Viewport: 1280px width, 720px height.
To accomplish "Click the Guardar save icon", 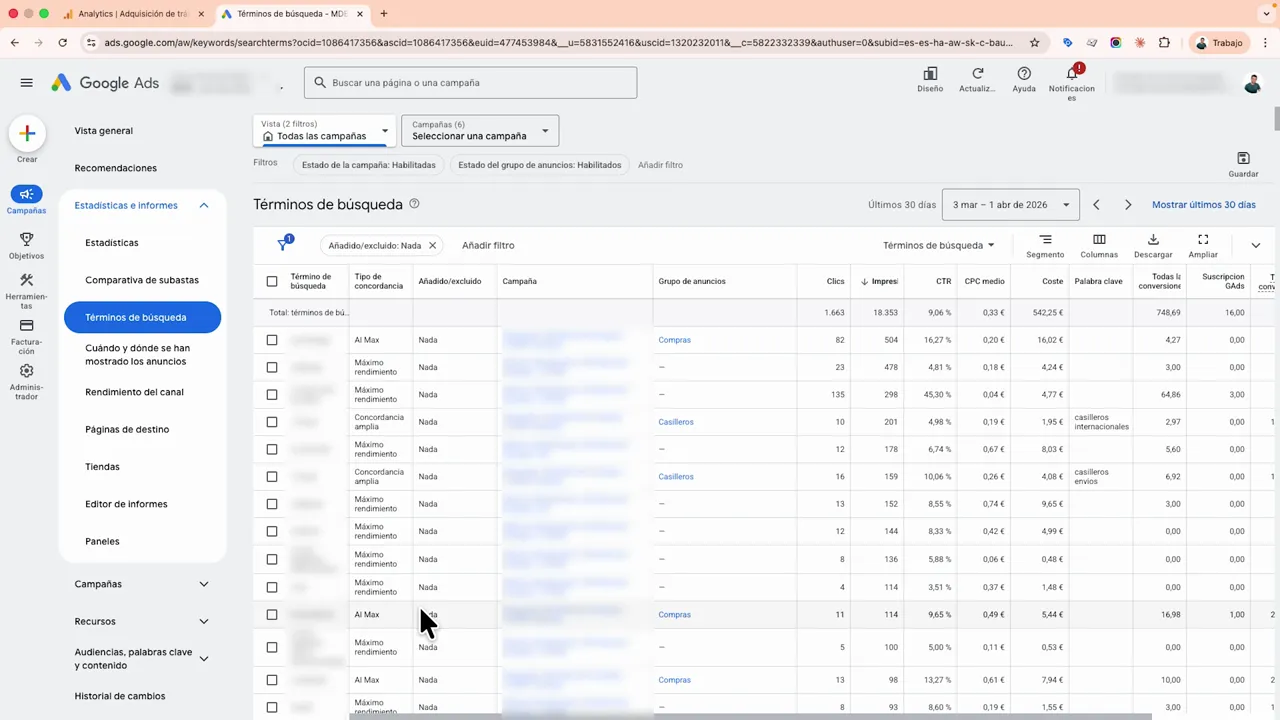I will [x=1243, y=158].
